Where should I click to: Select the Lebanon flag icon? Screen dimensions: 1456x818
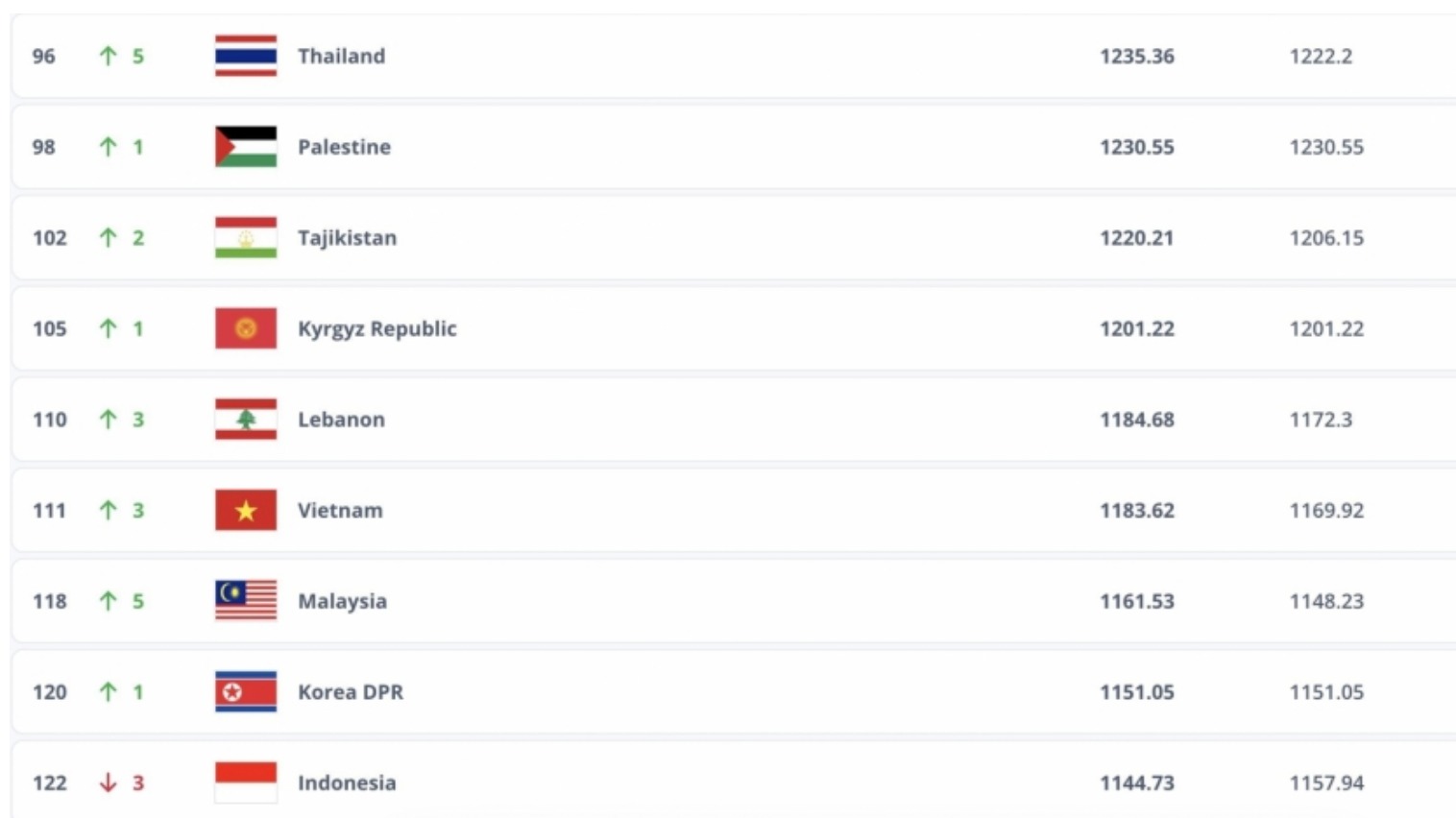click(246, 420)
